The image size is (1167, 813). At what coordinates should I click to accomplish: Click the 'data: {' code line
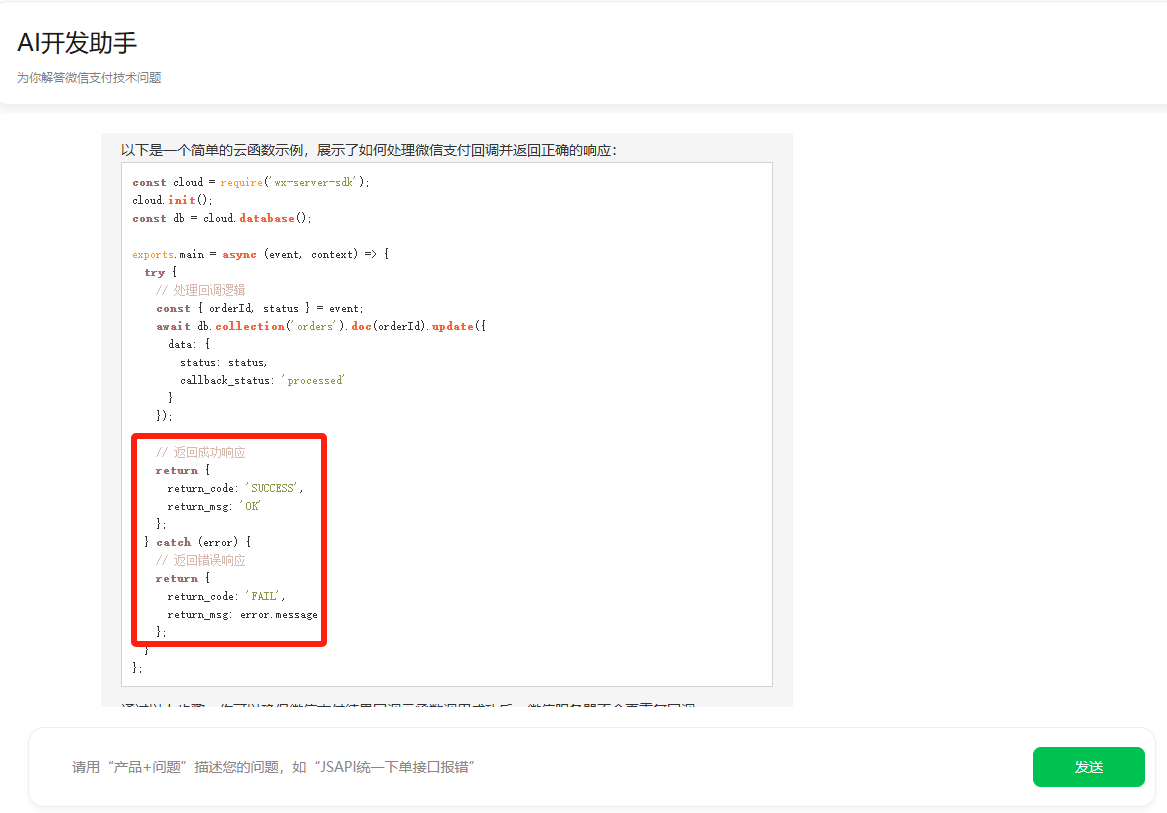point(189,344)
